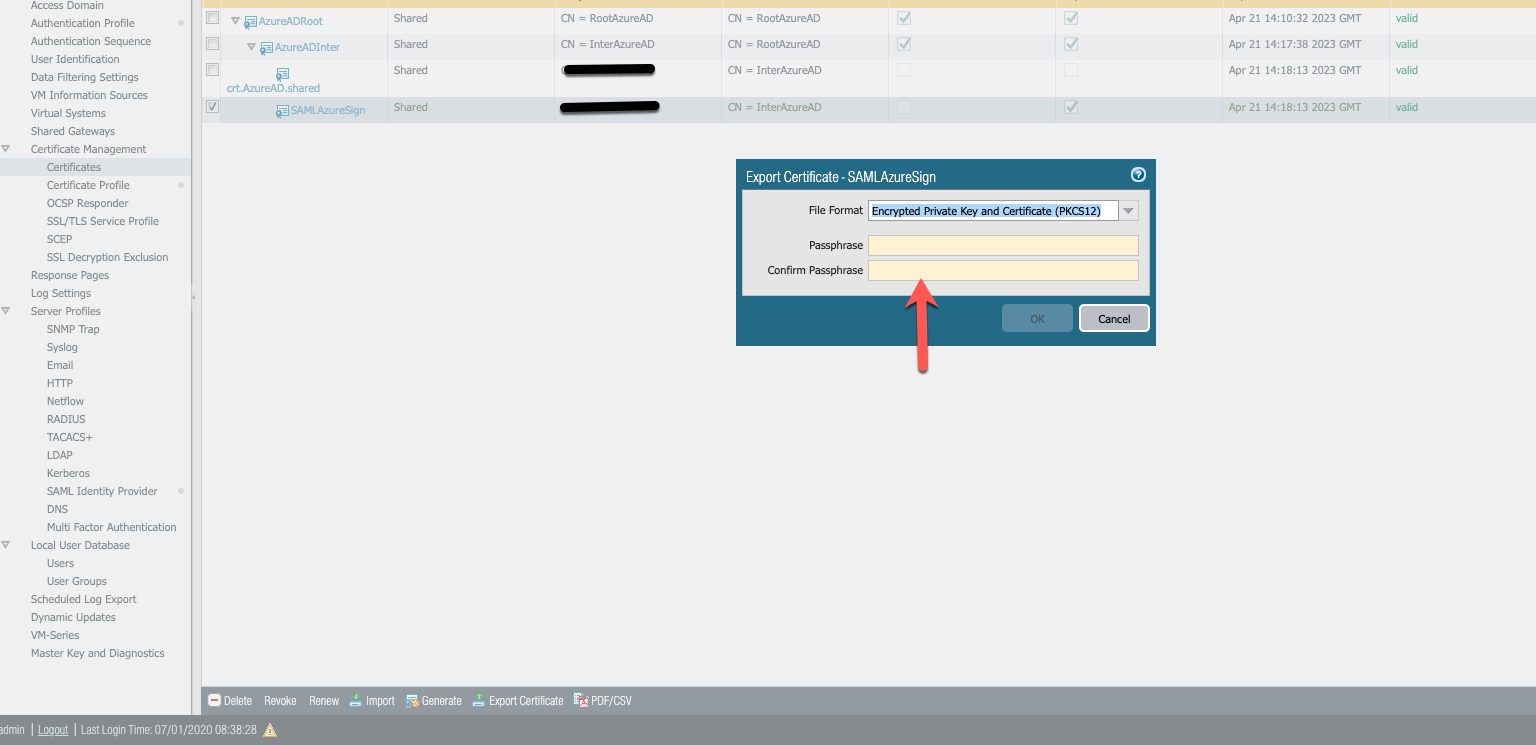The width and height of the screenshot is (1536, 745).
Task: Uncheck the SAMLAzureSign row checkbox
Action: 212,107
